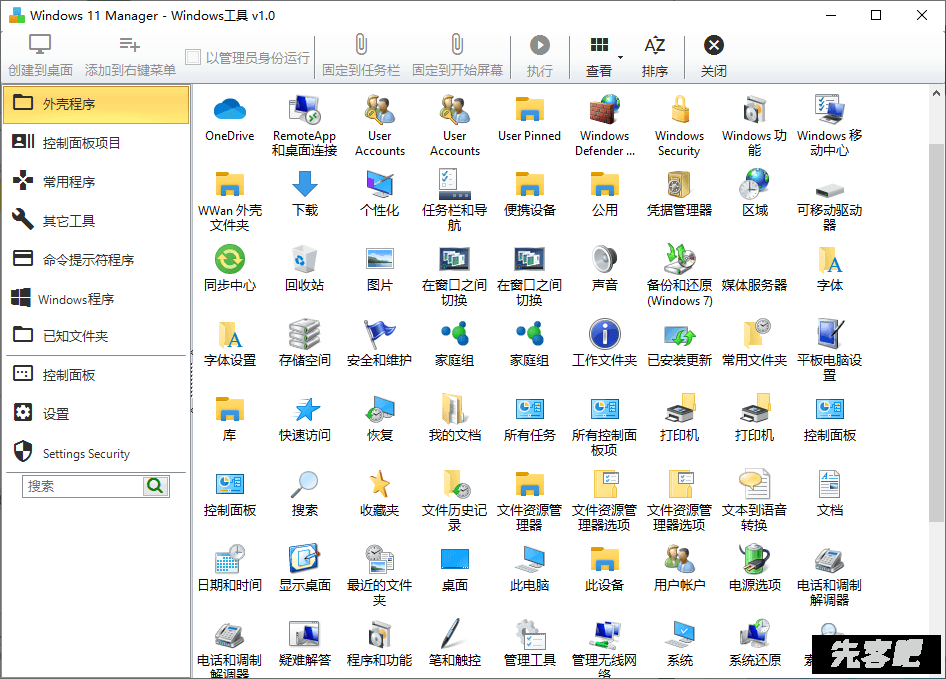Open the 命令提示符程序 category
Image resolution: width=946 pixels, height=679 pixels.
click(95, 260)
